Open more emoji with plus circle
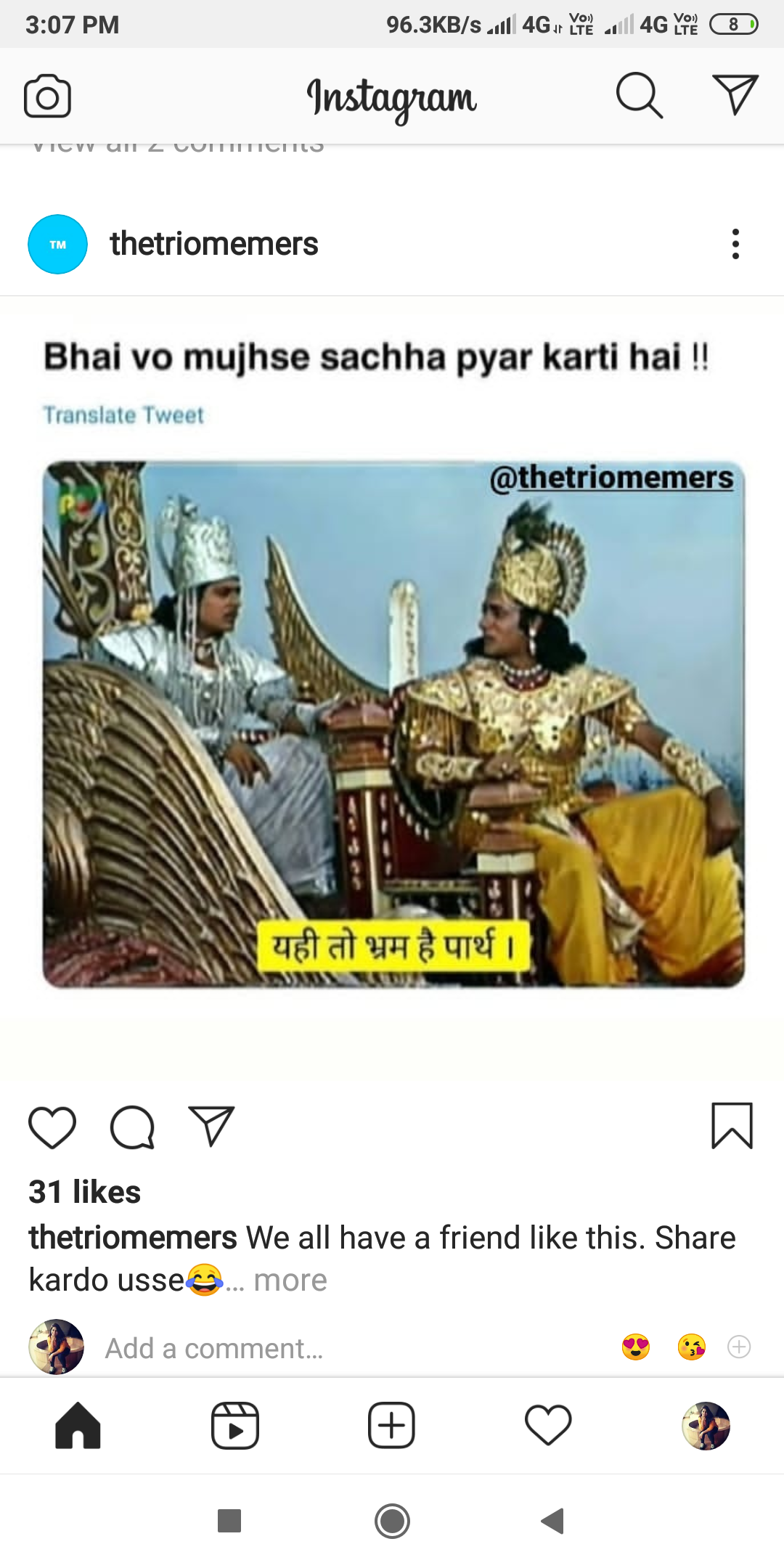 739,1347
